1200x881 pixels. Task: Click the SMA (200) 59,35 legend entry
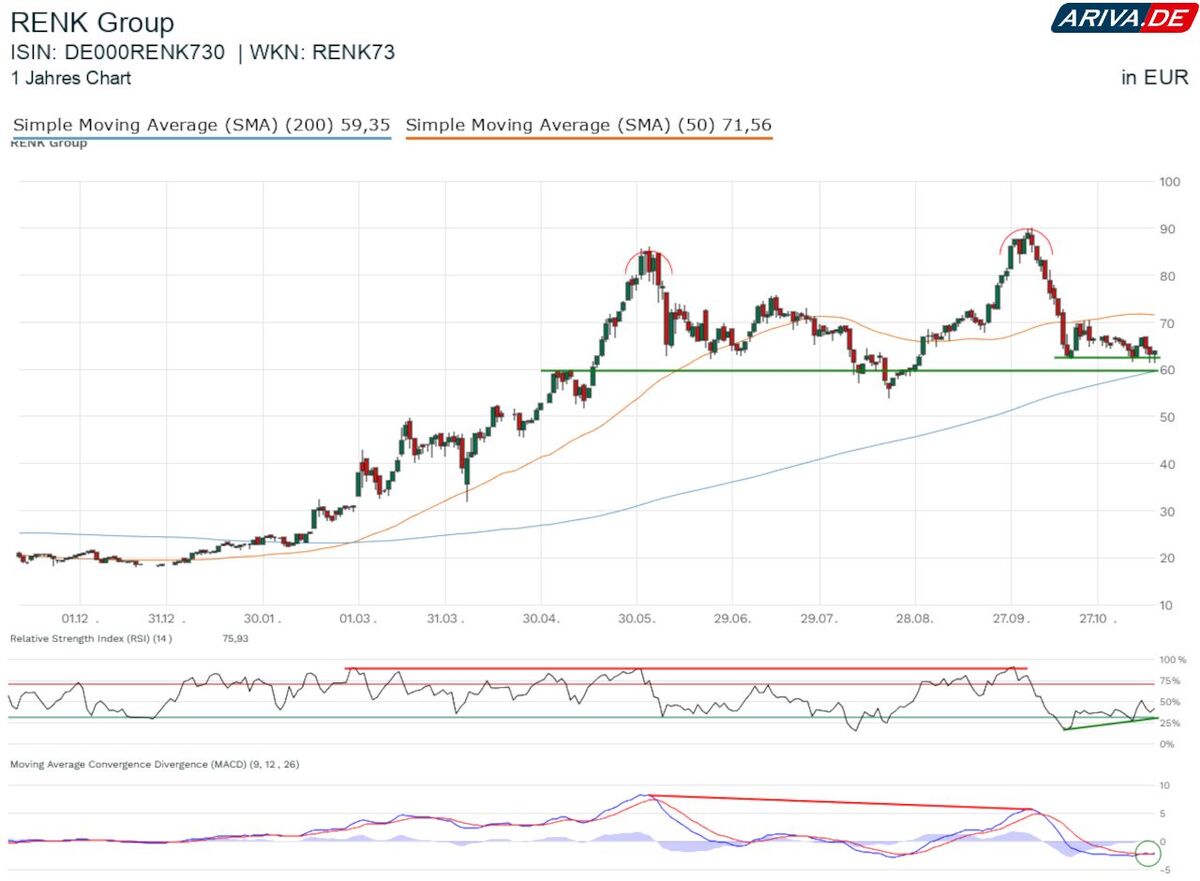201,125
